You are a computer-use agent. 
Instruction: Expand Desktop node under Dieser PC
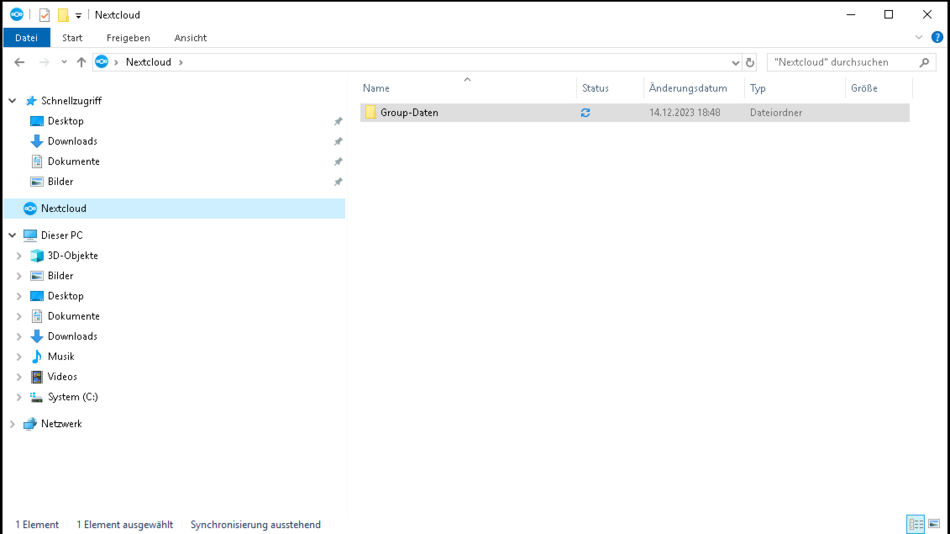click(x=19, y=296)
